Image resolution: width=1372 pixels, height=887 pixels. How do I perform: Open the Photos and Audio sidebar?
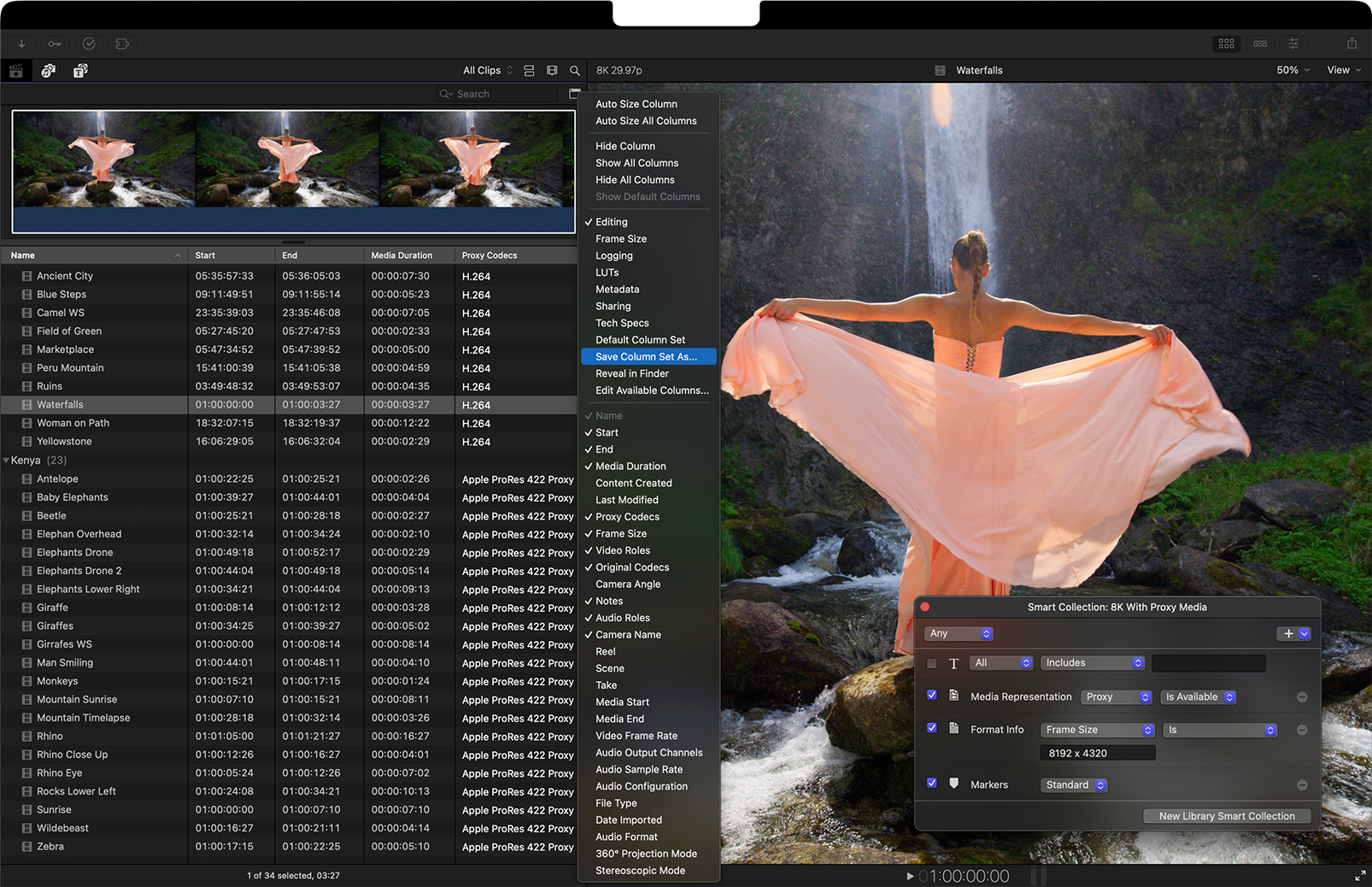(49, 71)
